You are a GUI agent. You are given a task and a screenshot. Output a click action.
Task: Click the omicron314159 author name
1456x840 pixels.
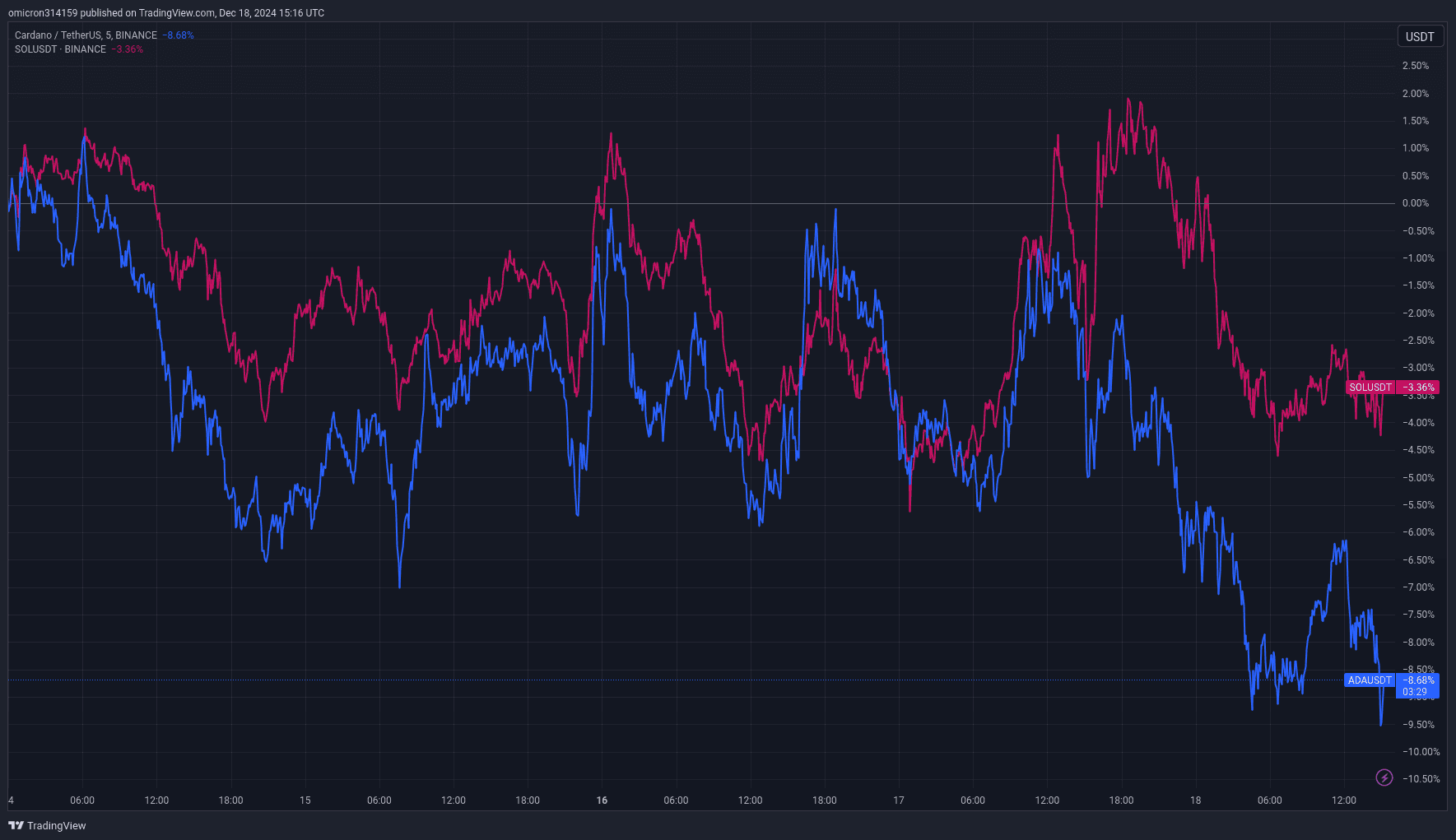coord(43,13)
